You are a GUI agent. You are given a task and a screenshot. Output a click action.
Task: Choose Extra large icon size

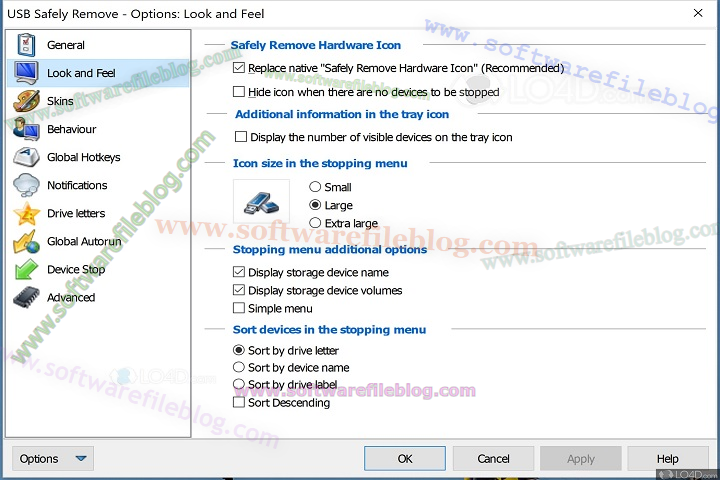315,223
